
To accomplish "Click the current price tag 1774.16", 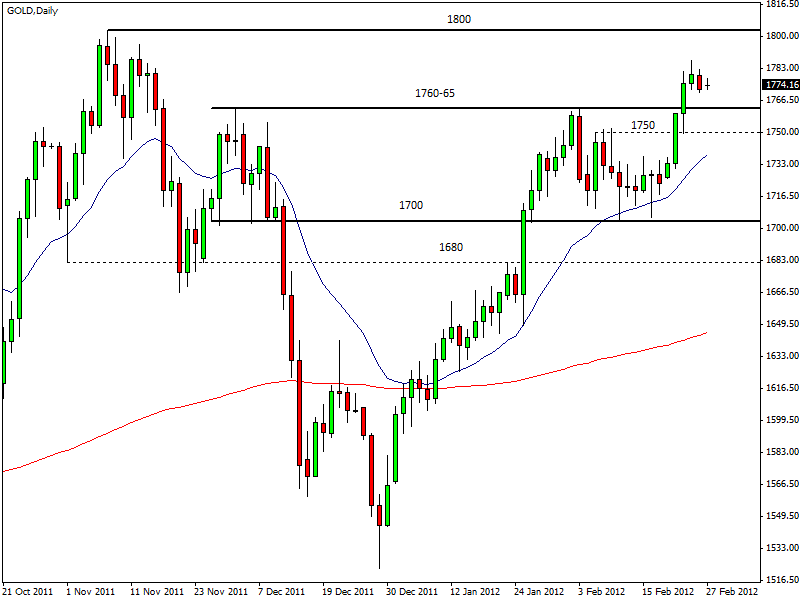I will (781, 85).
